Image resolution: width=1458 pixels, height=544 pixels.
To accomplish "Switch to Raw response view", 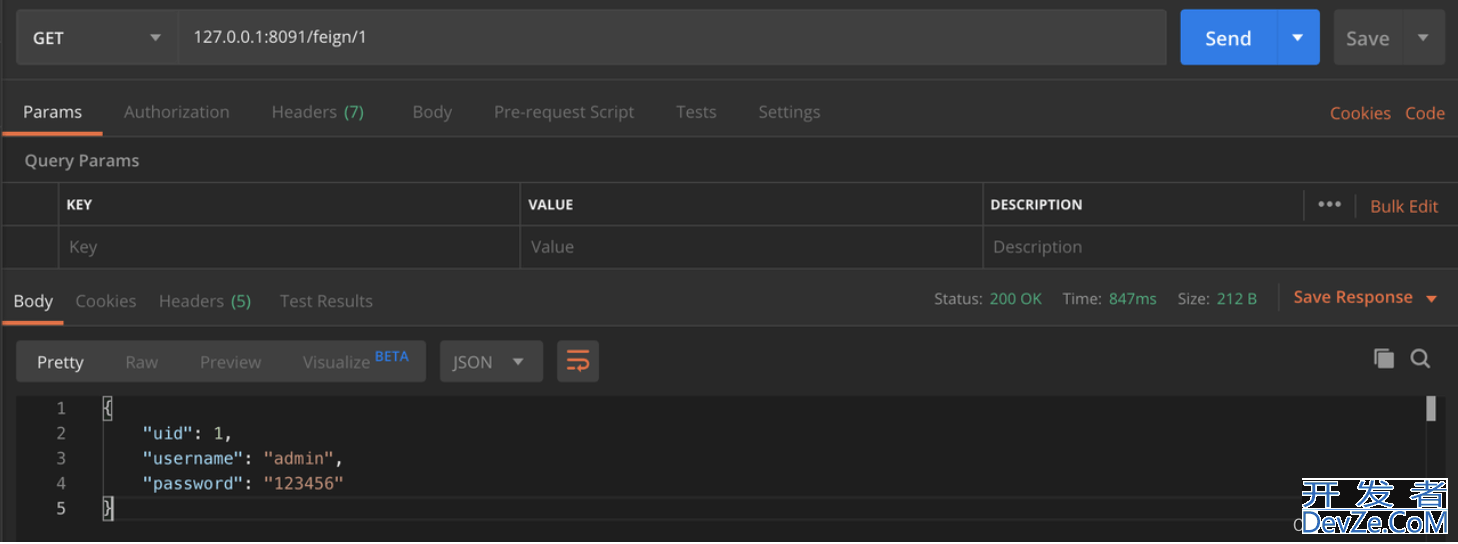I will pyautogui.click(x=141, y=362).
